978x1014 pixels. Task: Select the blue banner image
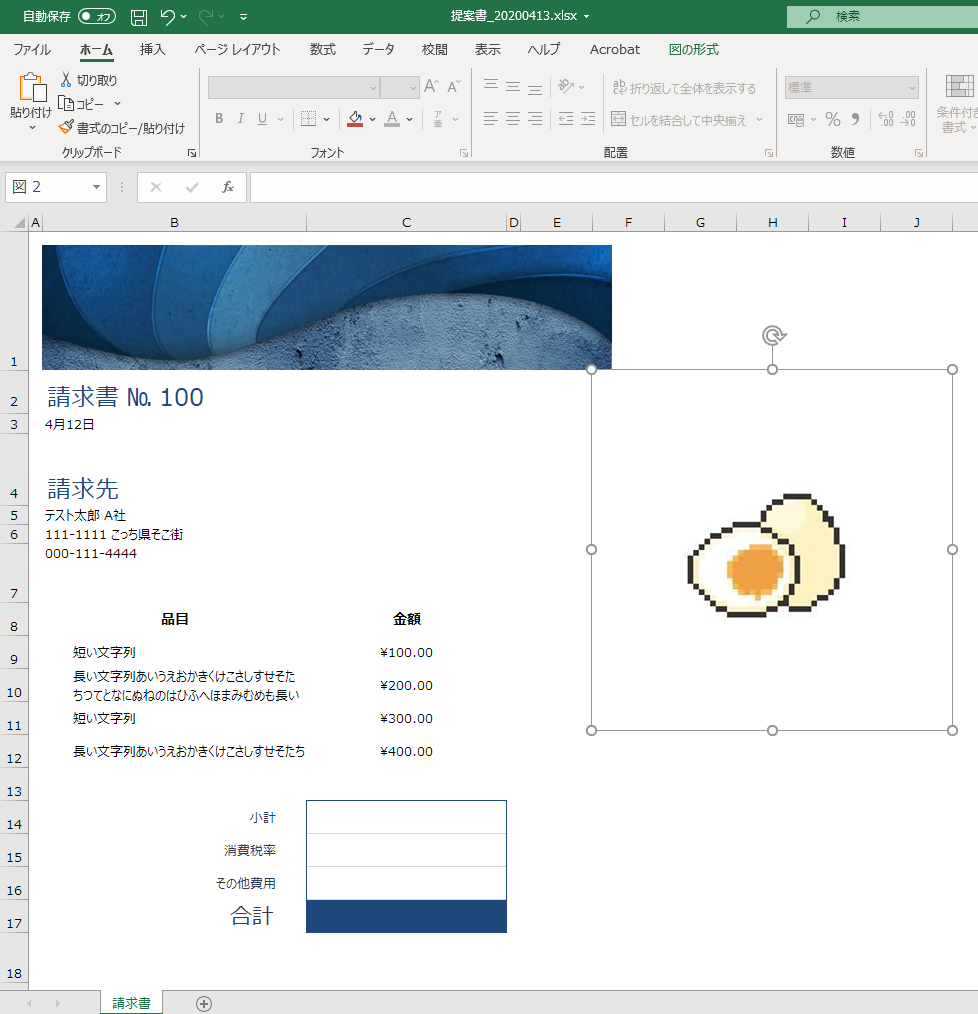click(327, 307)
